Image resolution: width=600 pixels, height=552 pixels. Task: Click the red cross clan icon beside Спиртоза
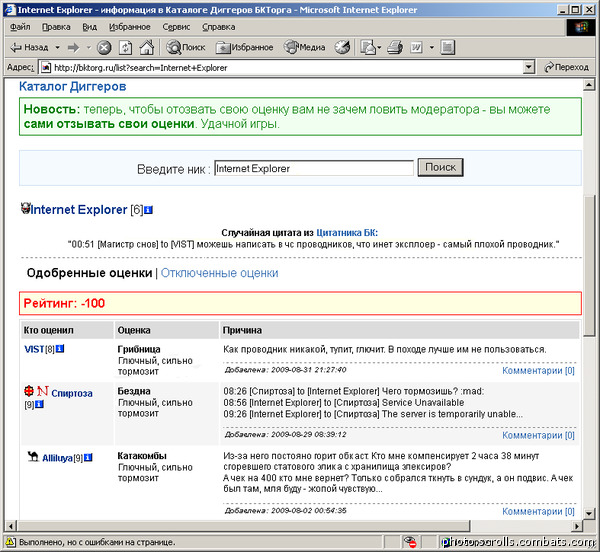pos(29,391)
